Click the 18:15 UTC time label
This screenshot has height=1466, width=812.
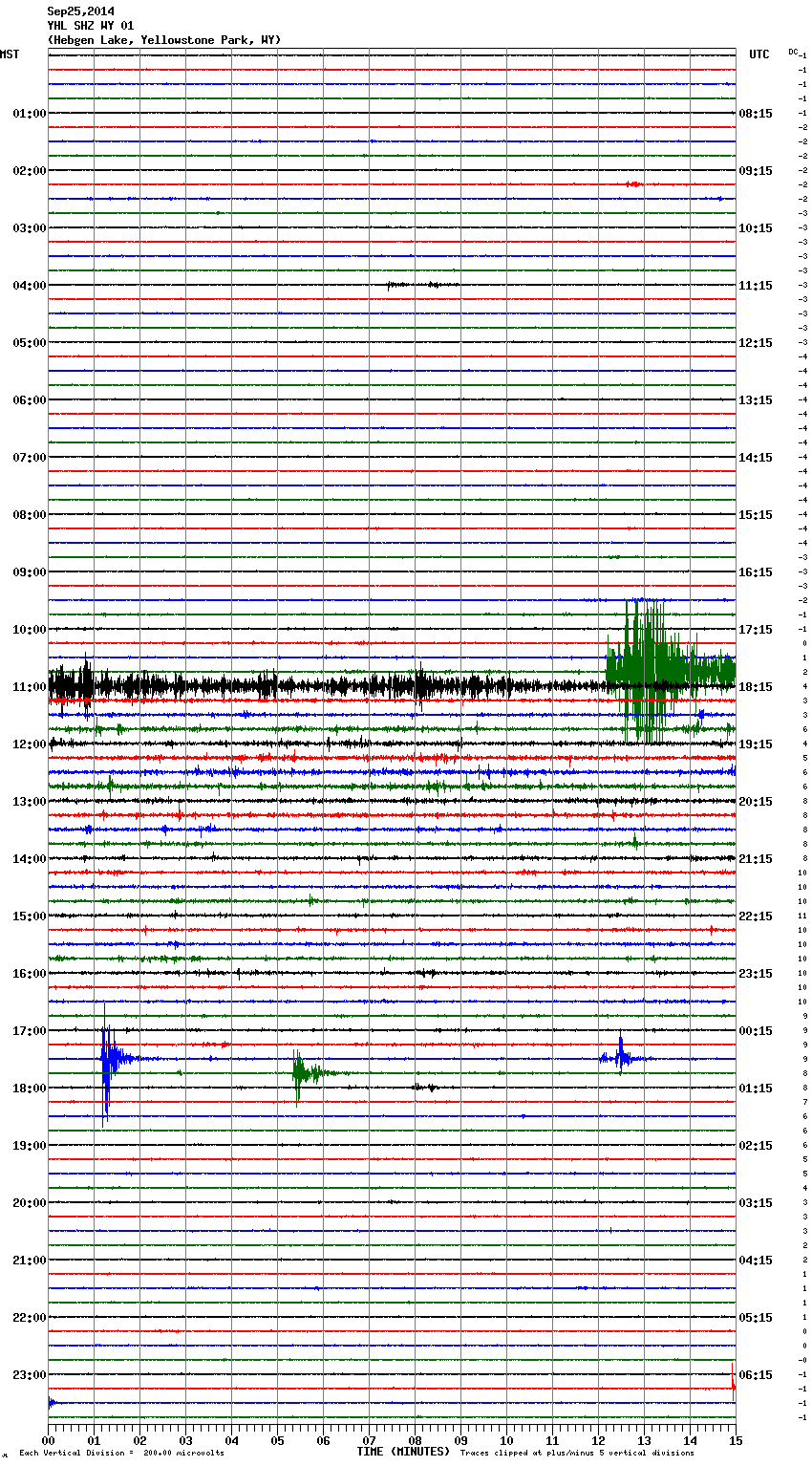(756, 687)
